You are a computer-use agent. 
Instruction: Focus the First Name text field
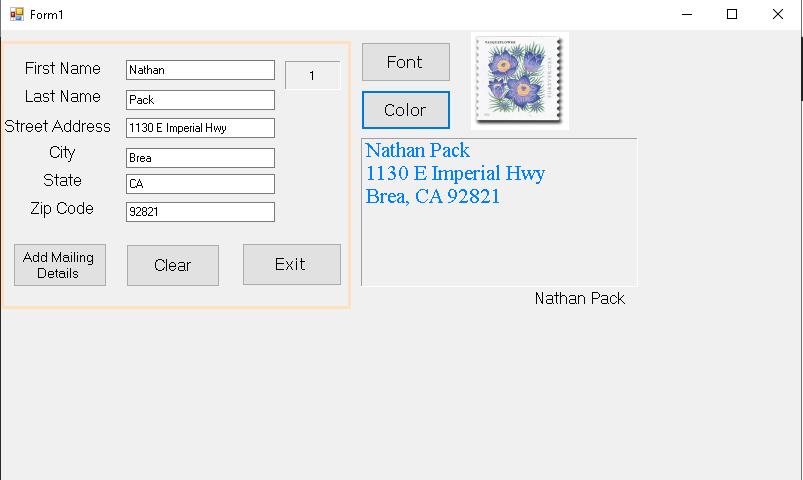tap(200, 70)
